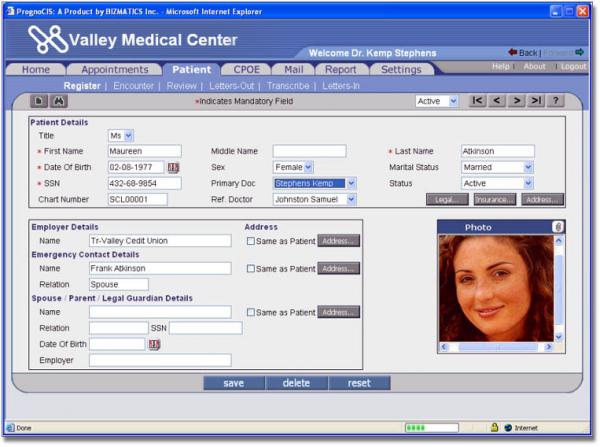Screen dimensions: 600x447
Task: Check Same as Patient for spouse/guardian
Action: click(x=251, y=313)
